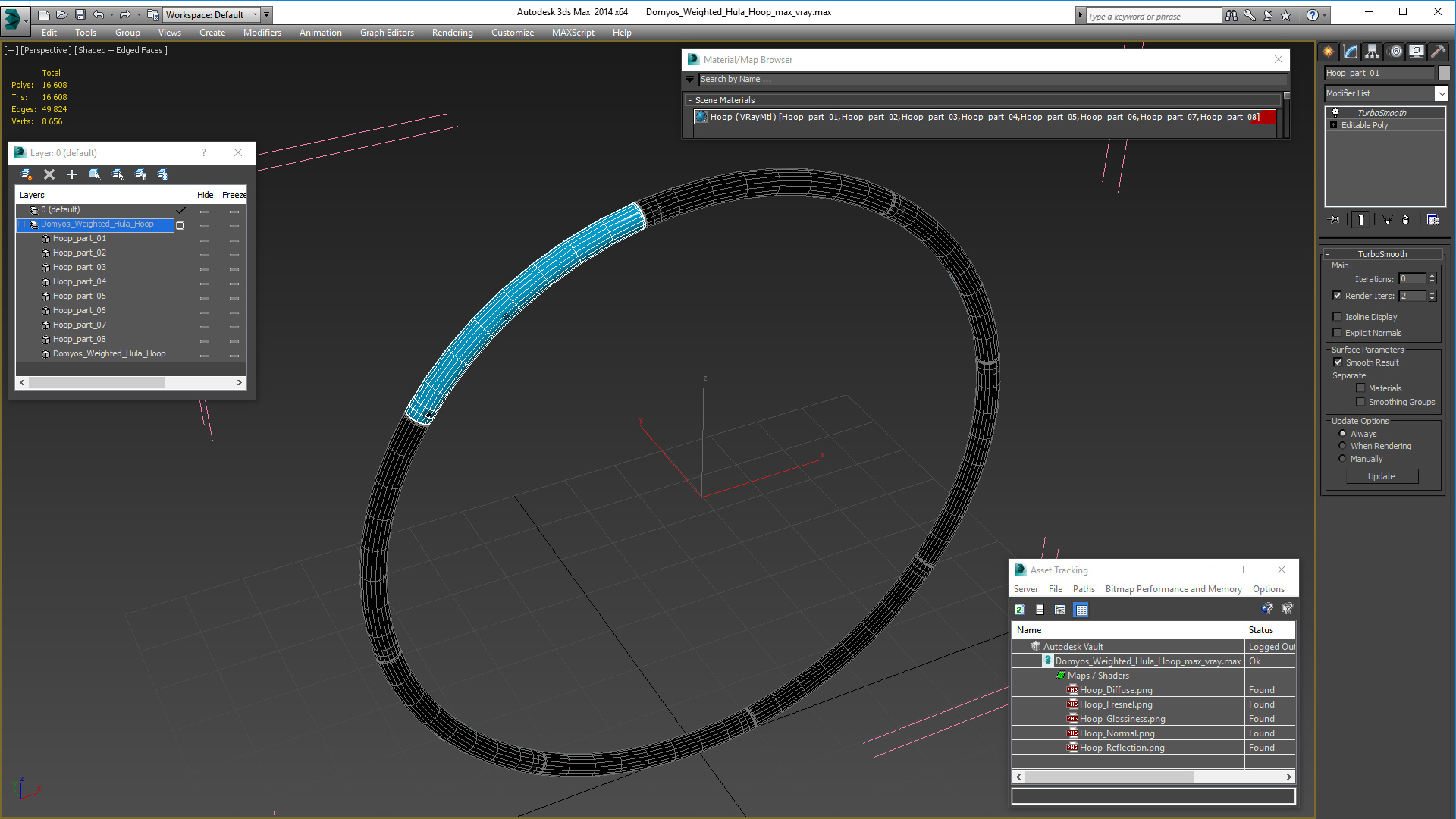Viewport: 1456px width, 819px height.
Task: Click Make Unique icon under modifier stack
Action: click(x=1387, y=220)
